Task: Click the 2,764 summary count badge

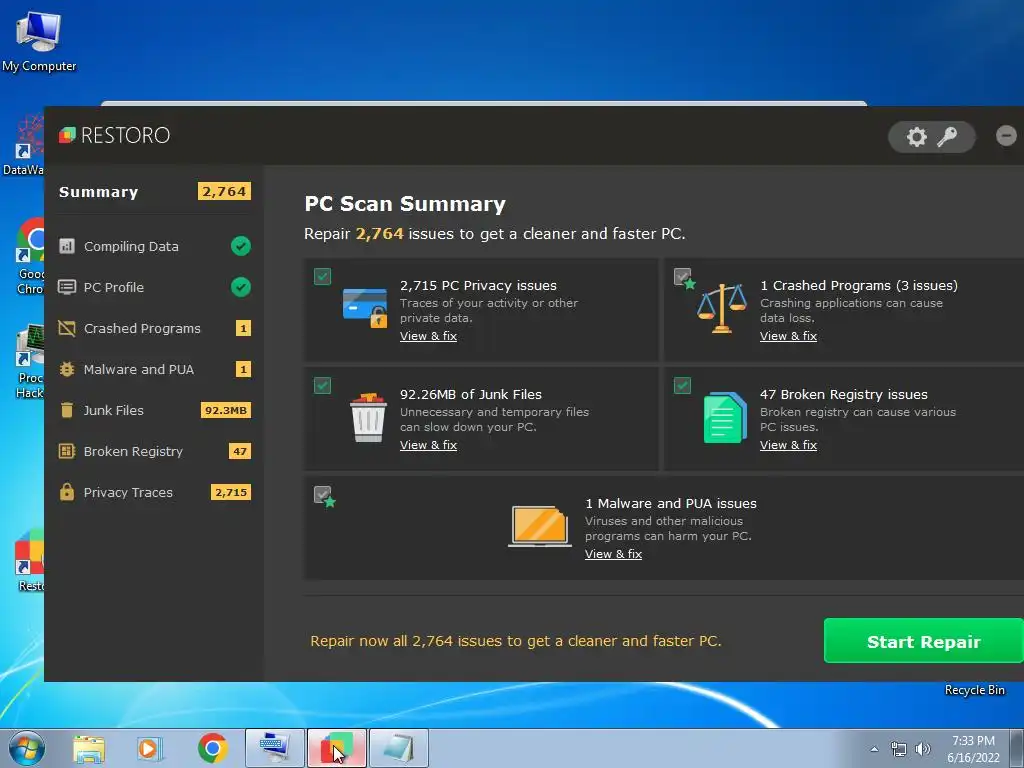Action: pyautogui.click(x=224, y=191)
